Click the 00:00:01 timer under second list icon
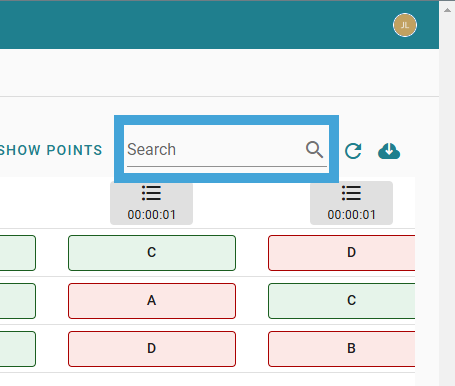 coord(351,215)
